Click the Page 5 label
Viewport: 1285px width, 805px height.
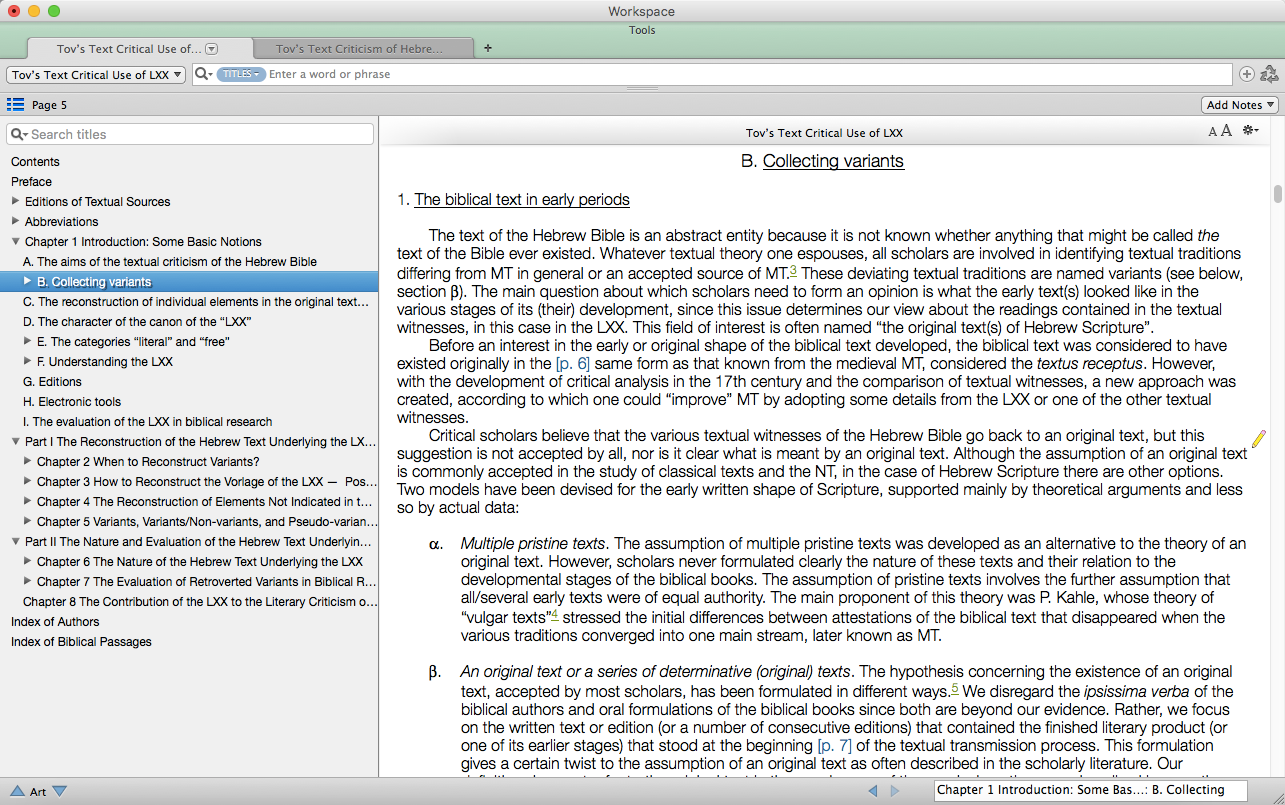pos(49,105)
